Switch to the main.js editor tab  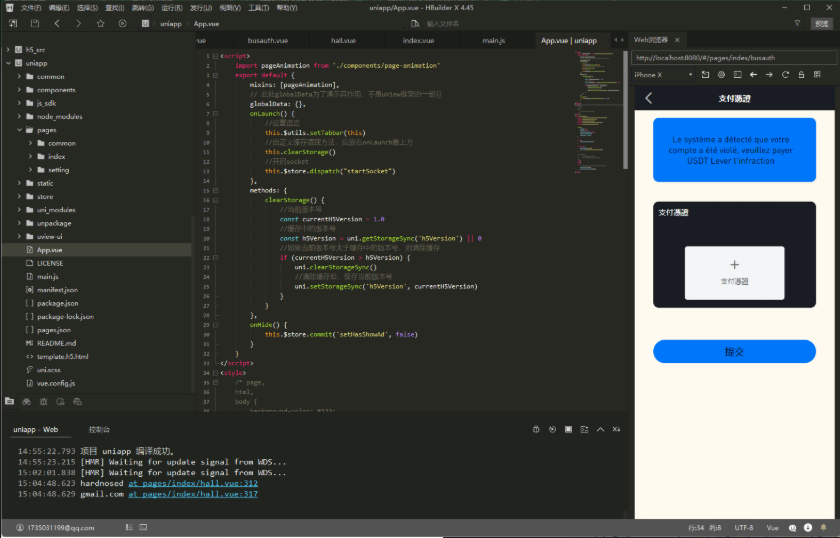[493, 40]
